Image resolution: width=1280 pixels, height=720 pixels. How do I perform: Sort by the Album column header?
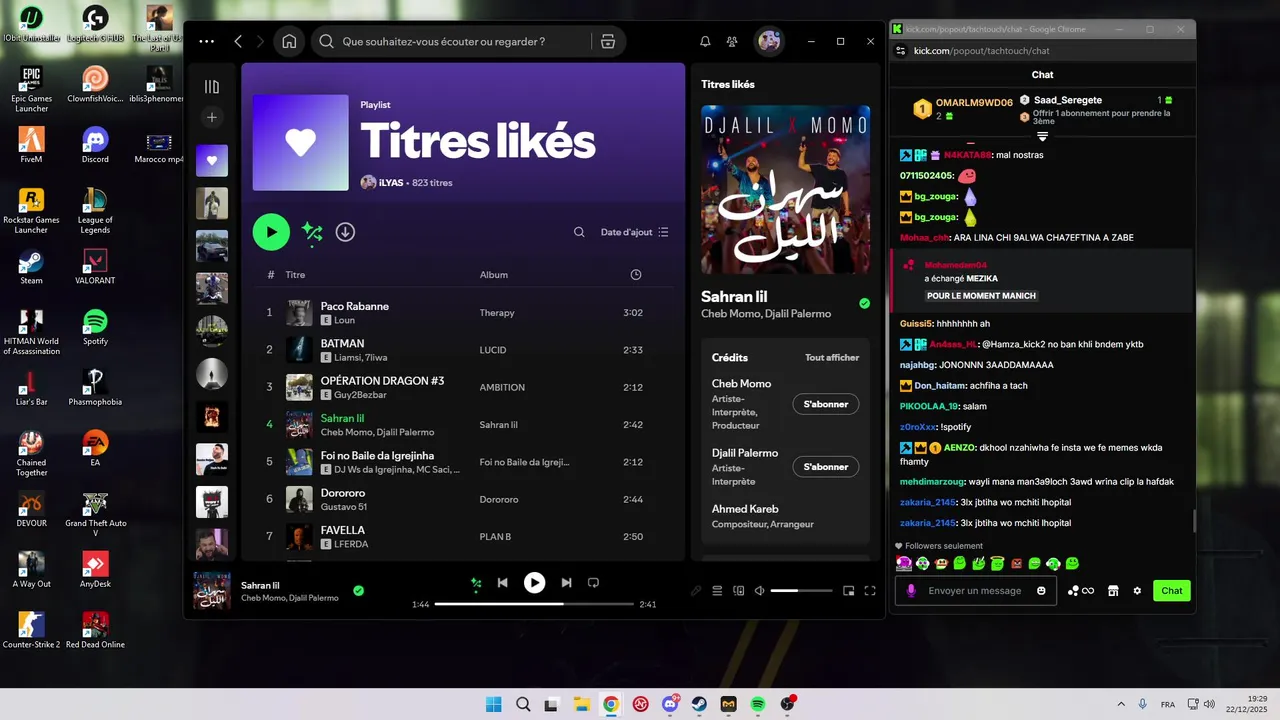point(494,275)
